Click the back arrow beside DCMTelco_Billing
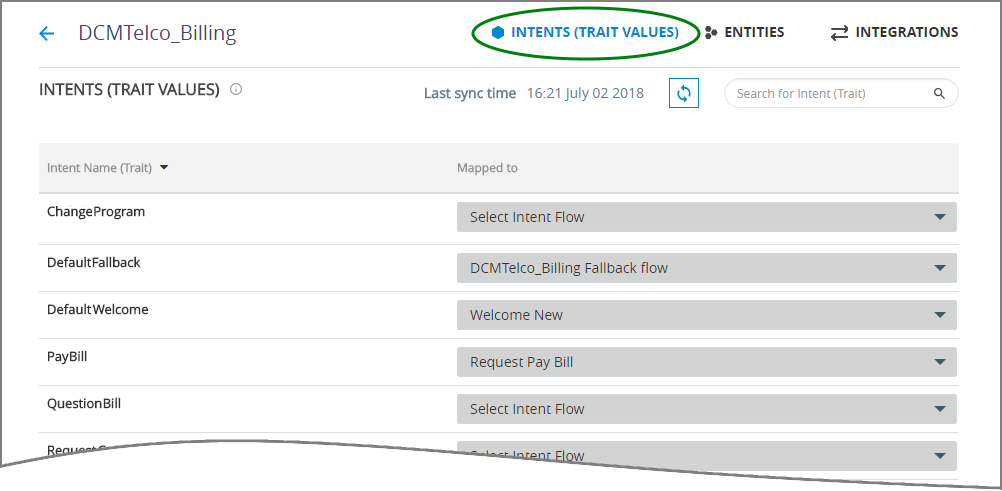The image size is (1002, 491). click(x=47, y=33)
